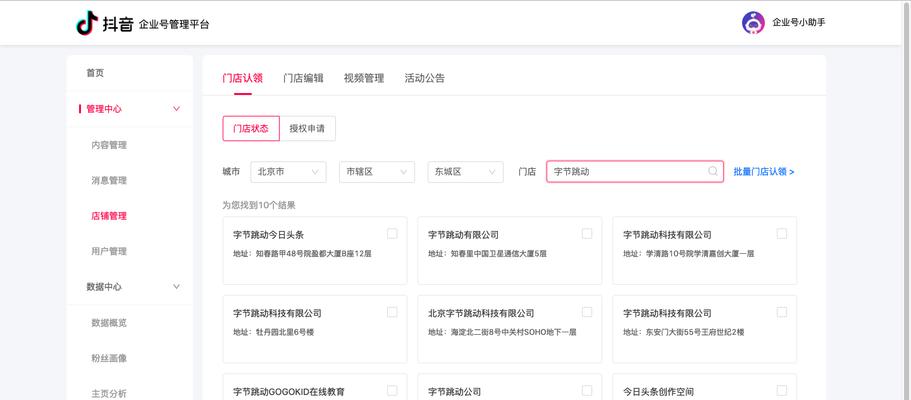Image resolution: width=911 pixels, height=400 pixels.
Task: Switch to the 门店编辑 tab
Action: pos(303,78)
